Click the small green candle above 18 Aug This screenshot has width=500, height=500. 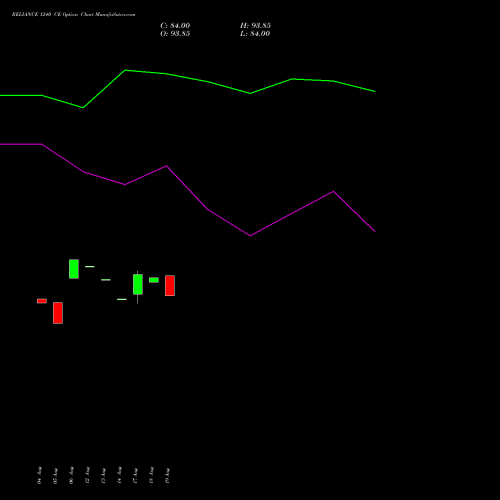[x=154, y=280]
